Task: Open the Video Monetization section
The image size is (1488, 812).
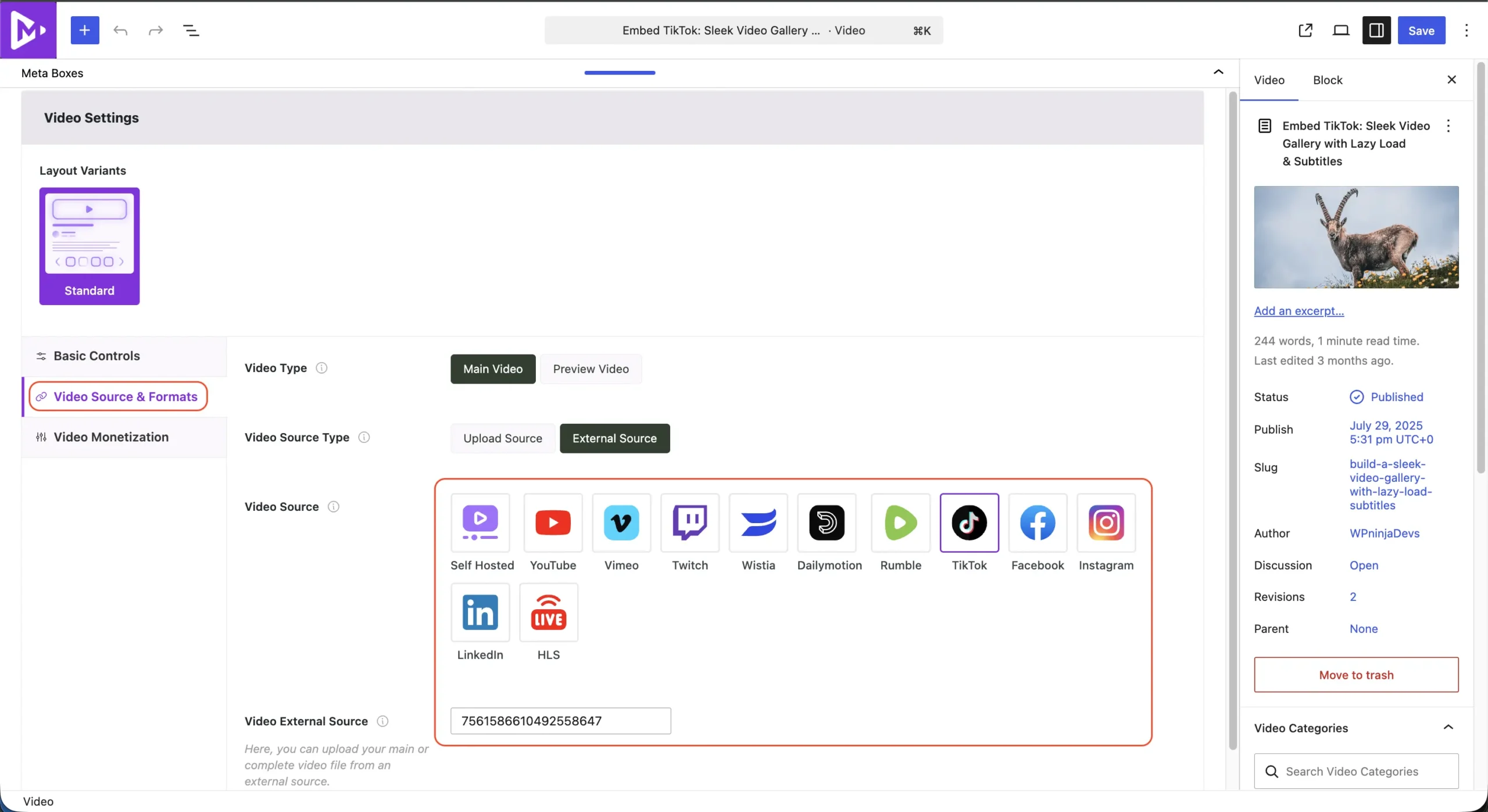Action: pos(124,437)
